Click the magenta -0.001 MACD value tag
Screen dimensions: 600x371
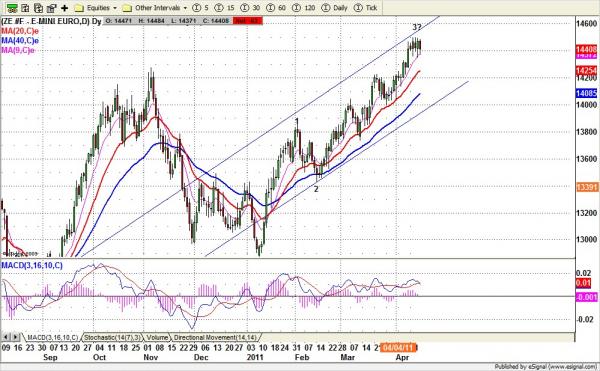(x=586, y=297)
